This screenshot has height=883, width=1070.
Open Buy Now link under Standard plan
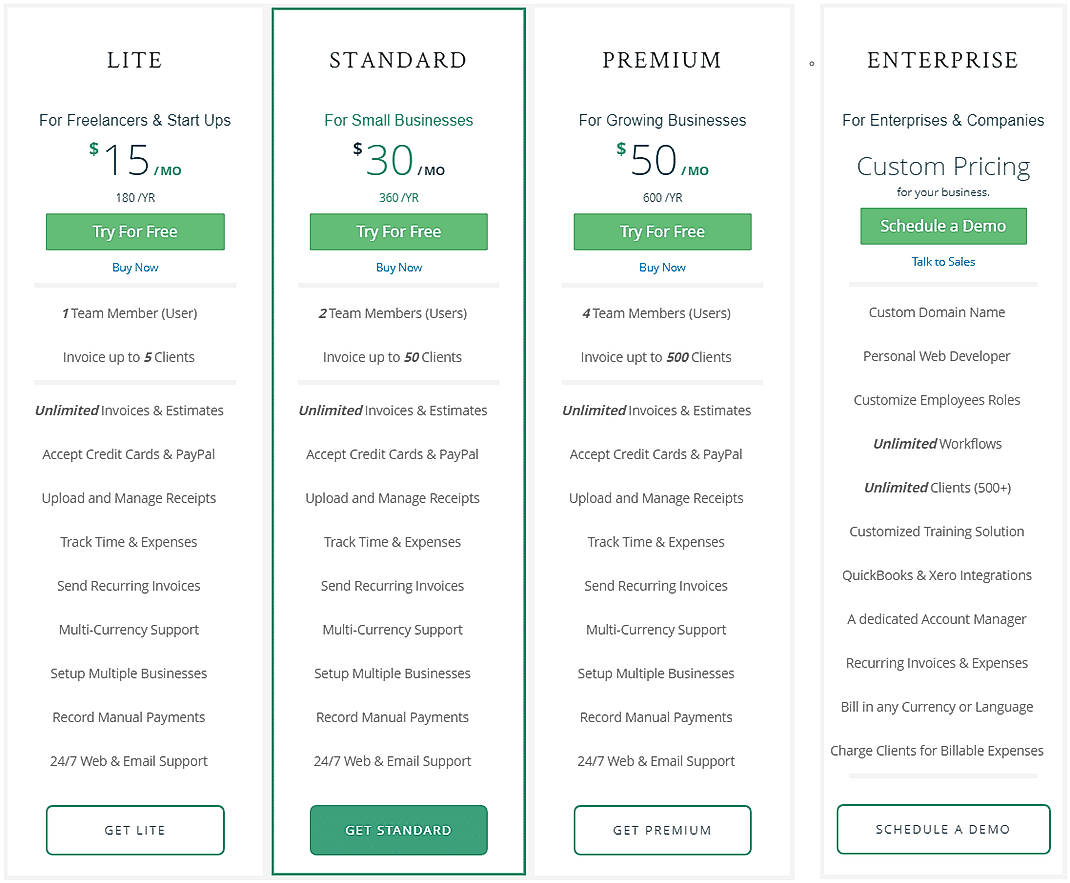[x=398, y=267]
